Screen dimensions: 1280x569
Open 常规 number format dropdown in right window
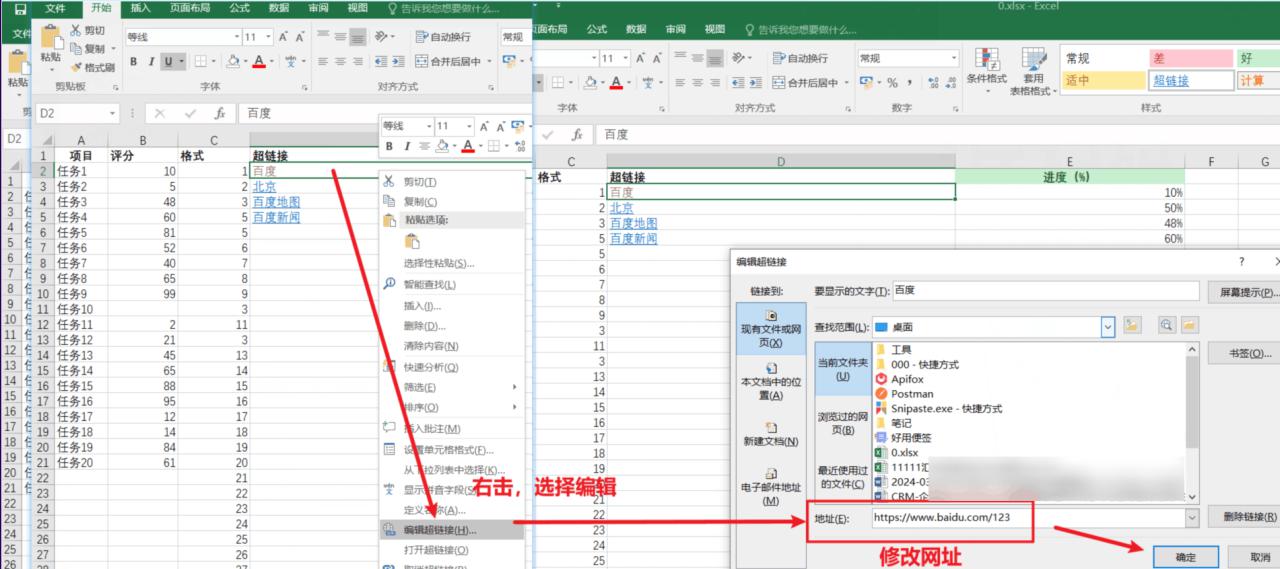(953, 59)
